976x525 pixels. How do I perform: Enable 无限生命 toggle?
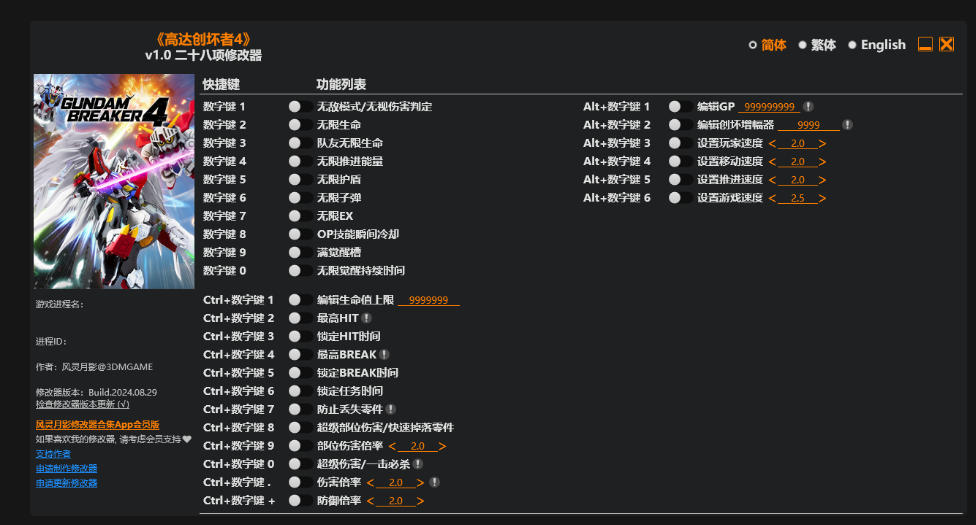300,125
